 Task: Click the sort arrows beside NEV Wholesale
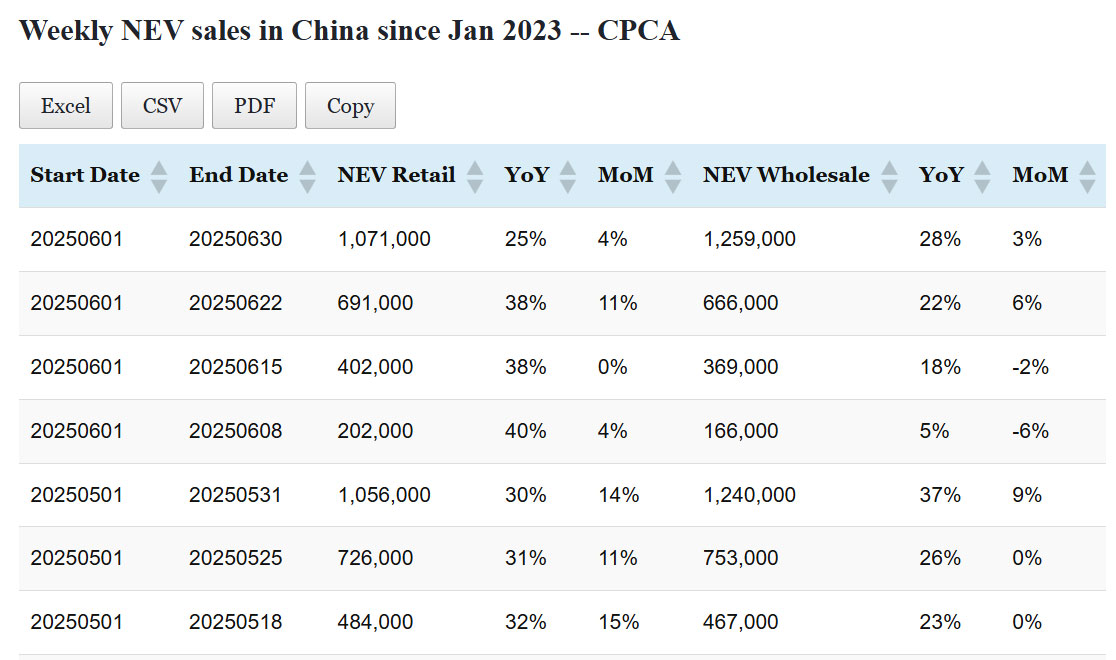[889, 177]
